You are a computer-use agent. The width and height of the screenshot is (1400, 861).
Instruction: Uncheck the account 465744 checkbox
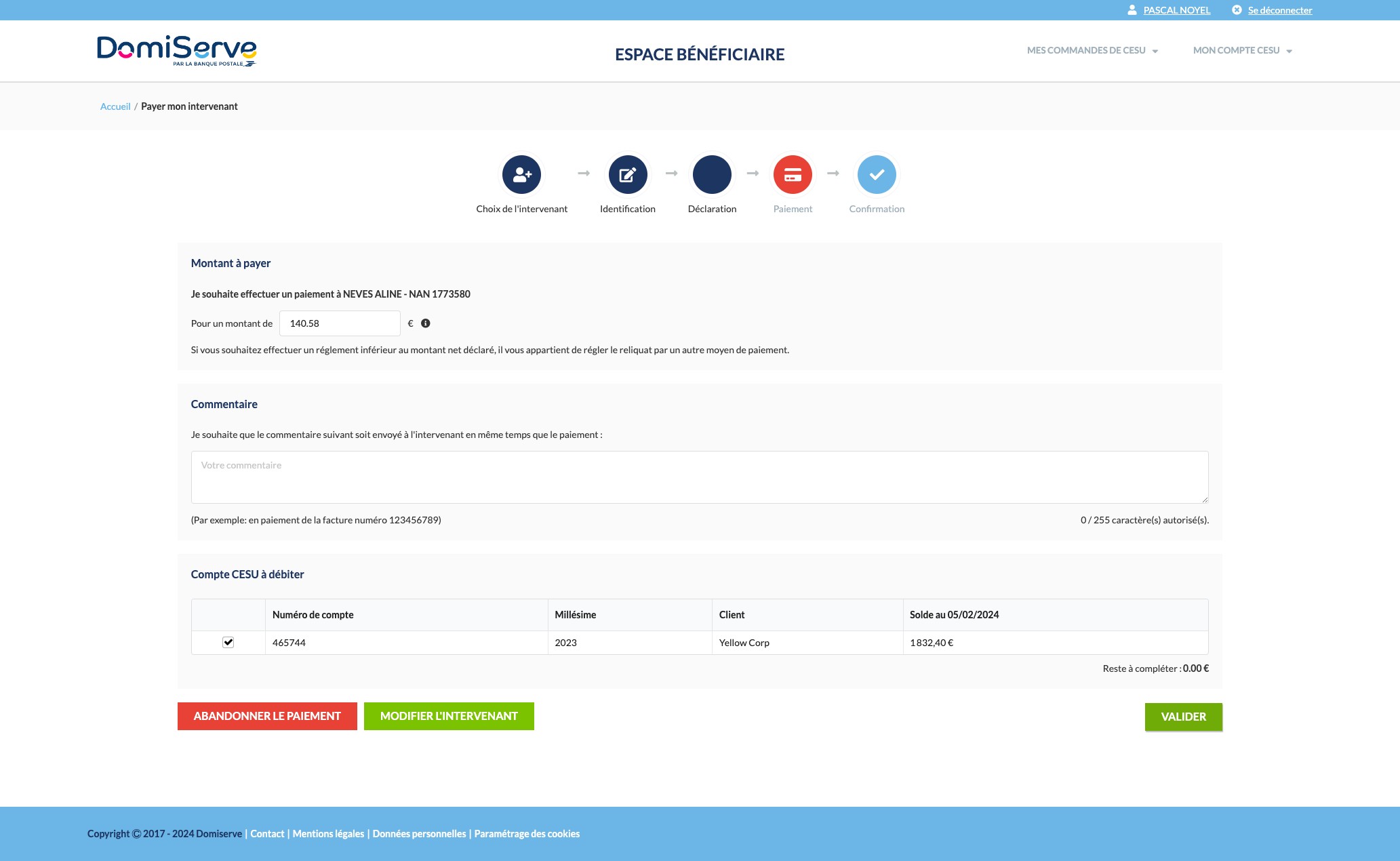point(228,642)
